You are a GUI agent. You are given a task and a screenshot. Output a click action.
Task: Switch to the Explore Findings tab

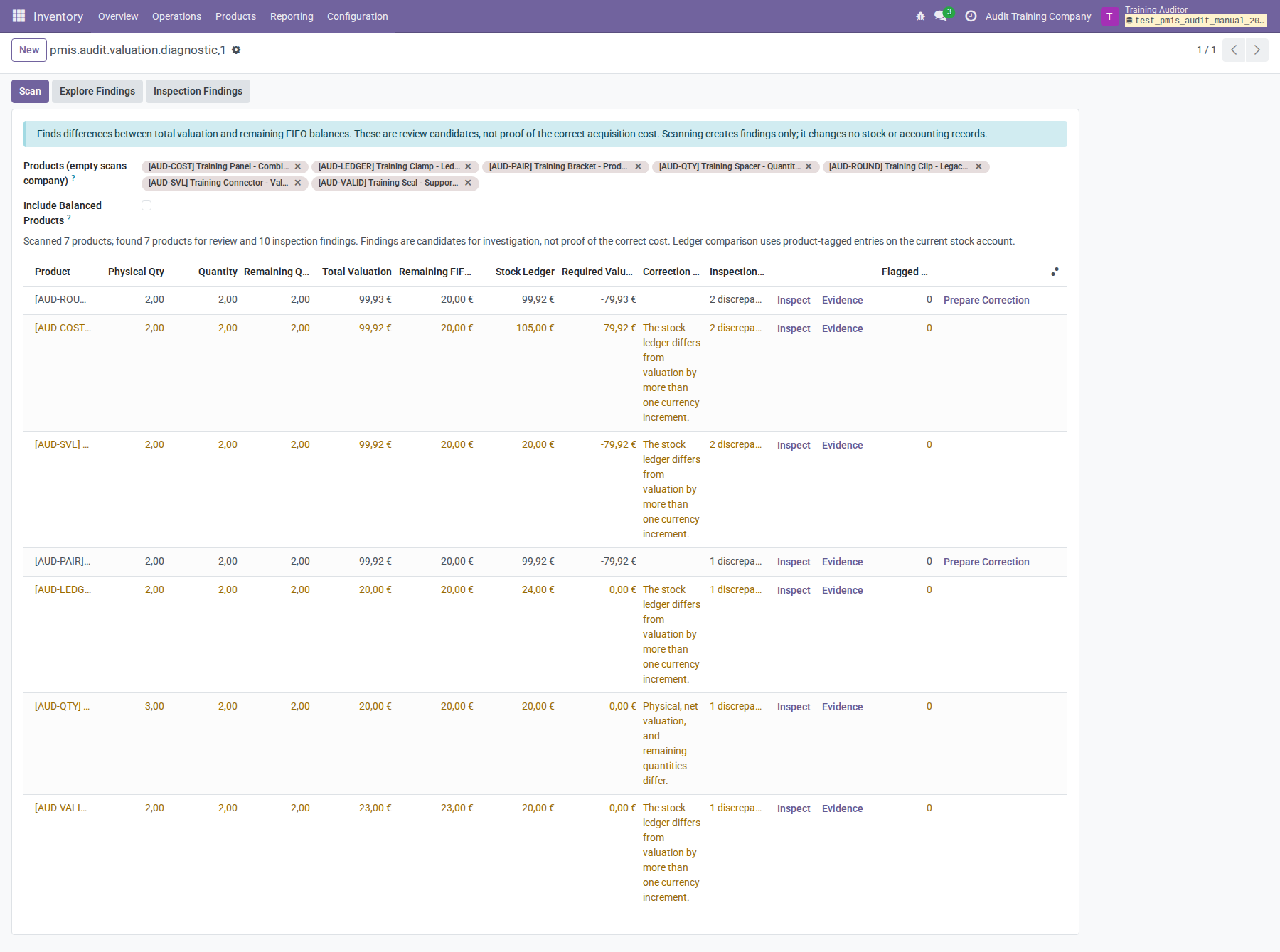(97, 91)
